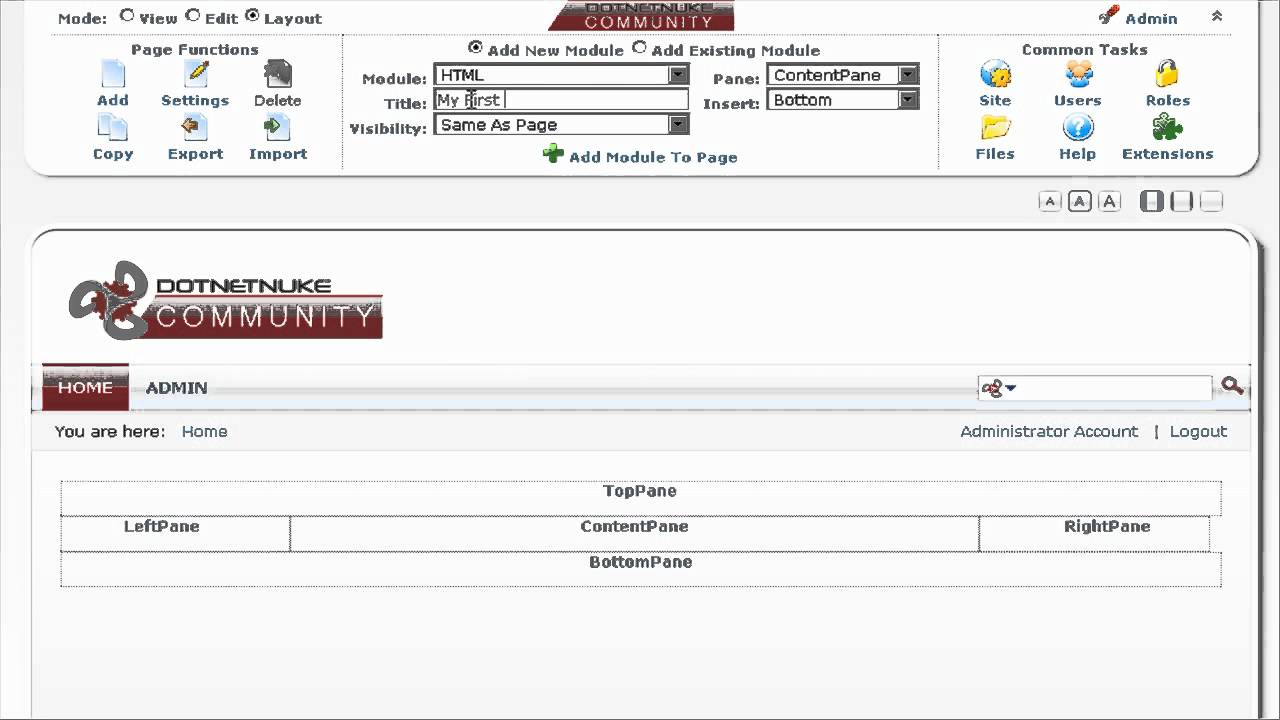The width and height of the screenshot is (1280, 720).
Task: Open page Settings pencil icon
Action: tap(196, 74)
